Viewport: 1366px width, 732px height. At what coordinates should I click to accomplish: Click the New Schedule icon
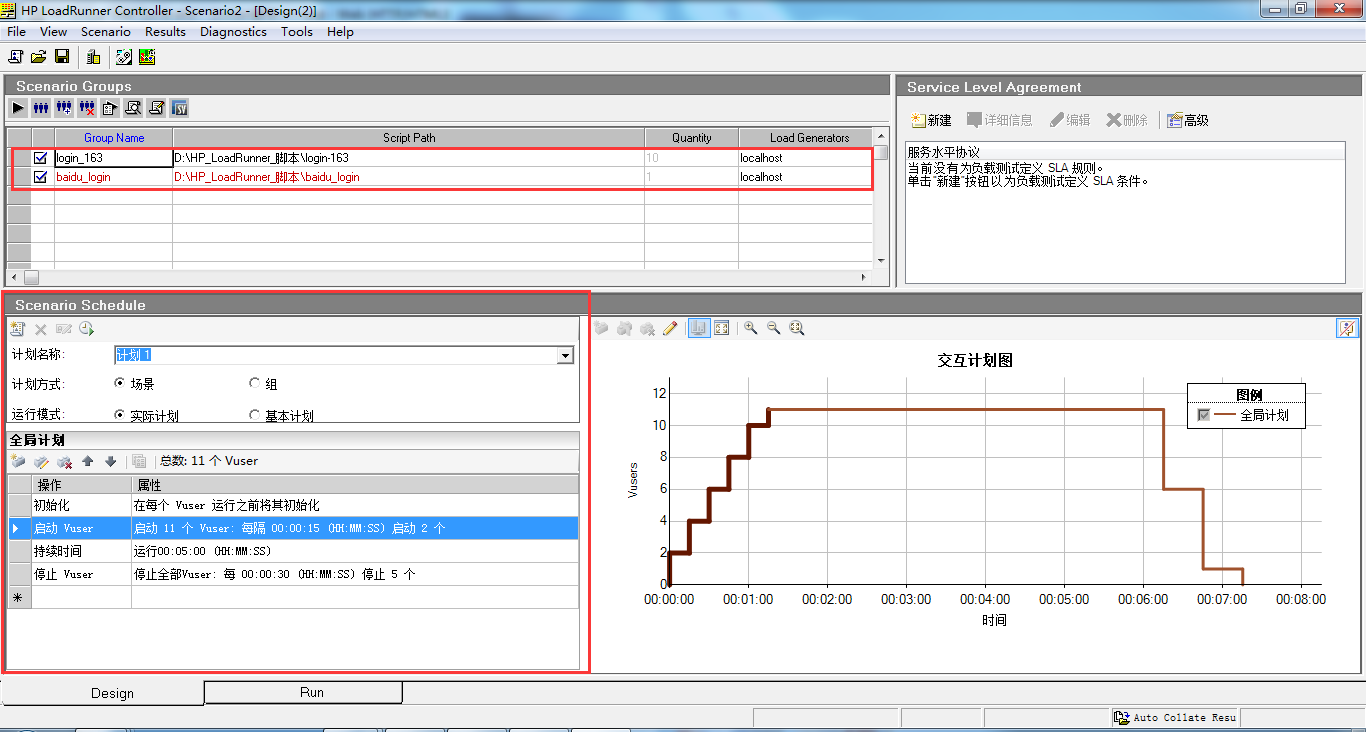(18, 329)
